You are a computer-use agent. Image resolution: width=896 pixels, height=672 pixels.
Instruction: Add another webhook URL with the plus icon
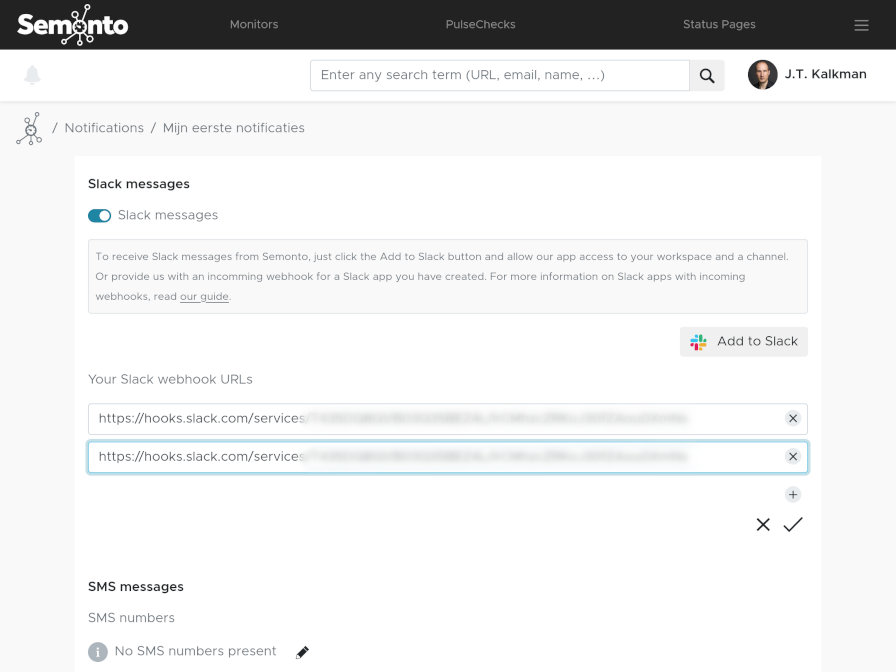click(793, 494)
